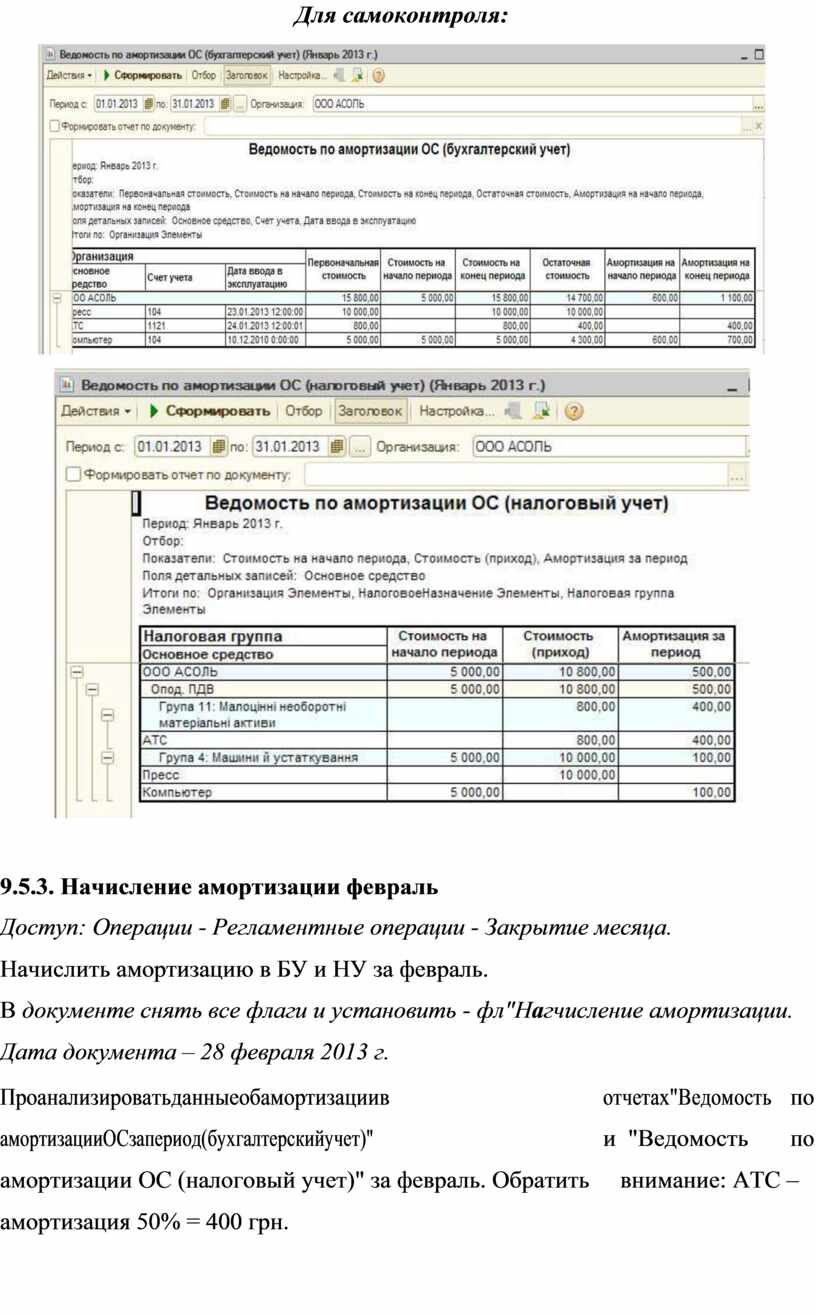The width and height of the screenshot is (816, 1315).
Task: Click the 1 100,00 амортизация cell
Action: coord(717,297)
